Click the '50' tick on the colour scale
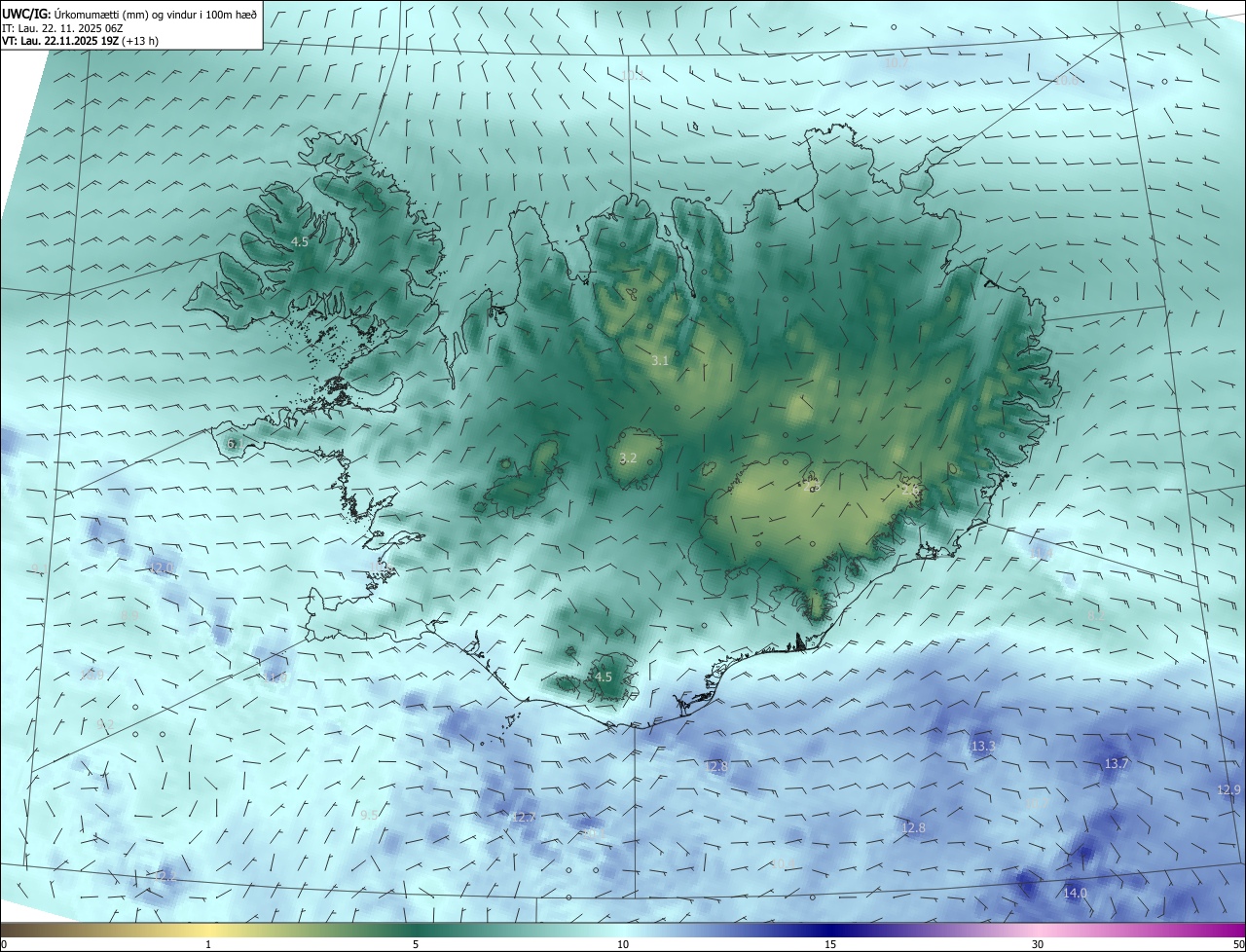Viewport: 1246px width, 952px height. click(1238, 944)
